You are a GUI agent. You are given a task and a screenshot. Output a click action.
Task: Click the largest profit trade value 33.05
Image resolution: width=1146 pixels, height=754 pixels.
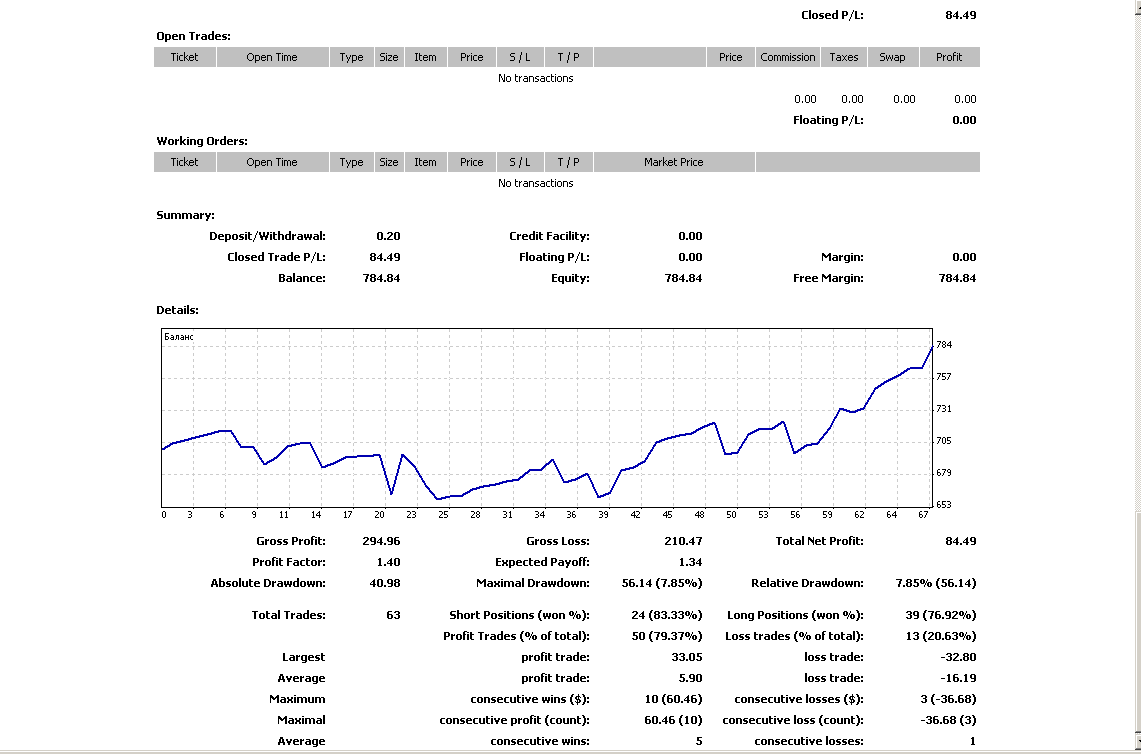click(x=686, y=658)
